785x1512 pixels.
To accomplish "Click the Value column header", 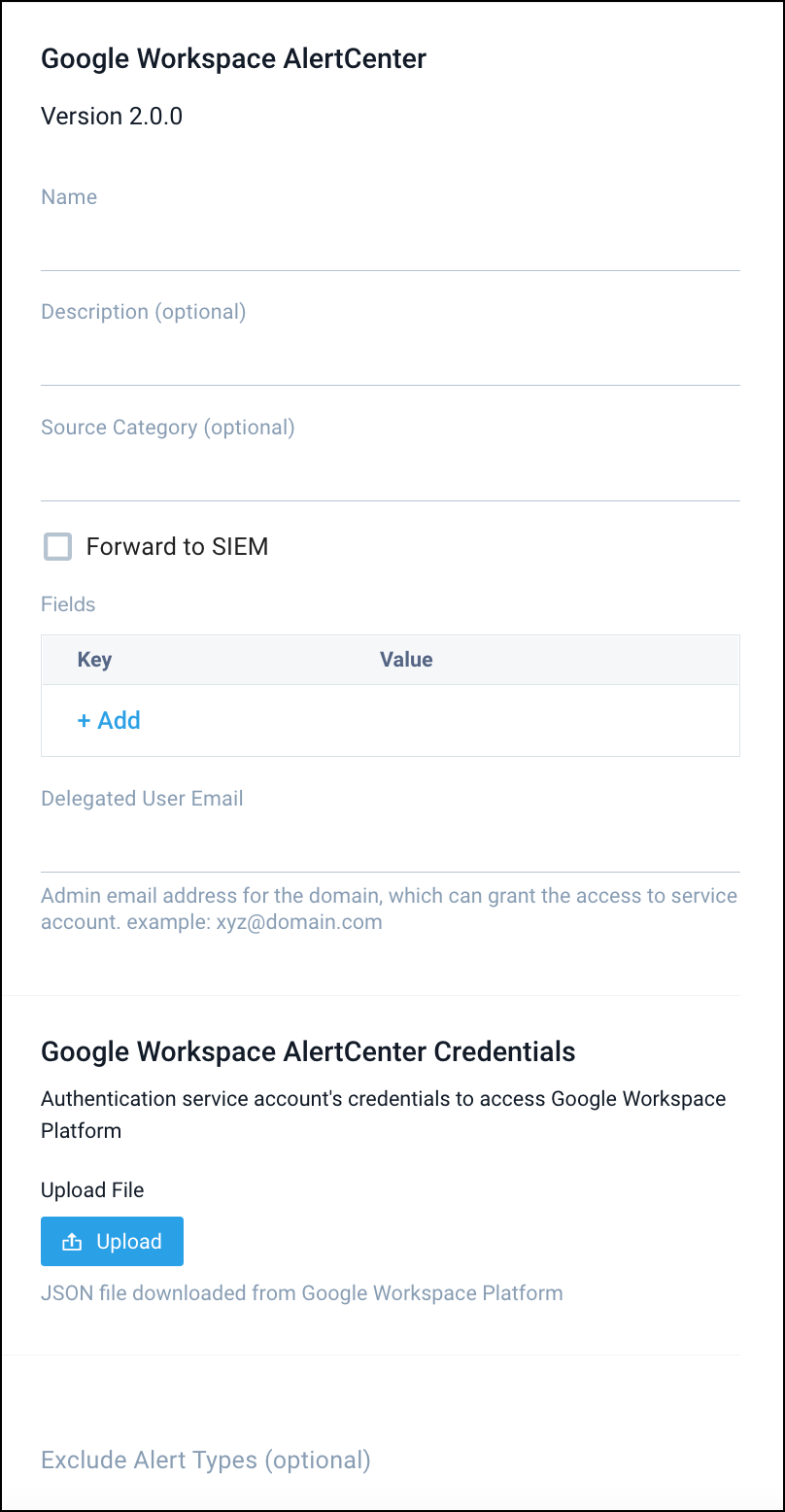I will point(406,659).
